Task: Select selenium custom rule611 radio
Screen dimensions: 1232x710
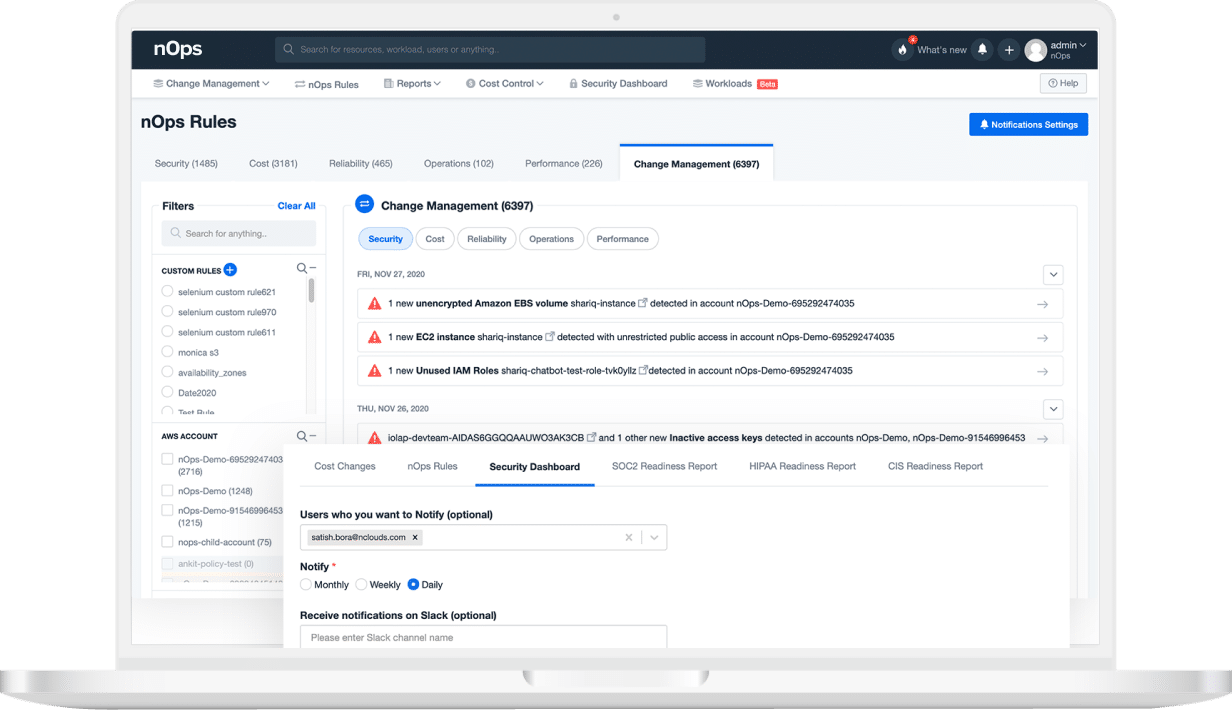Action: pyautogui.click(x=167, y=332)
